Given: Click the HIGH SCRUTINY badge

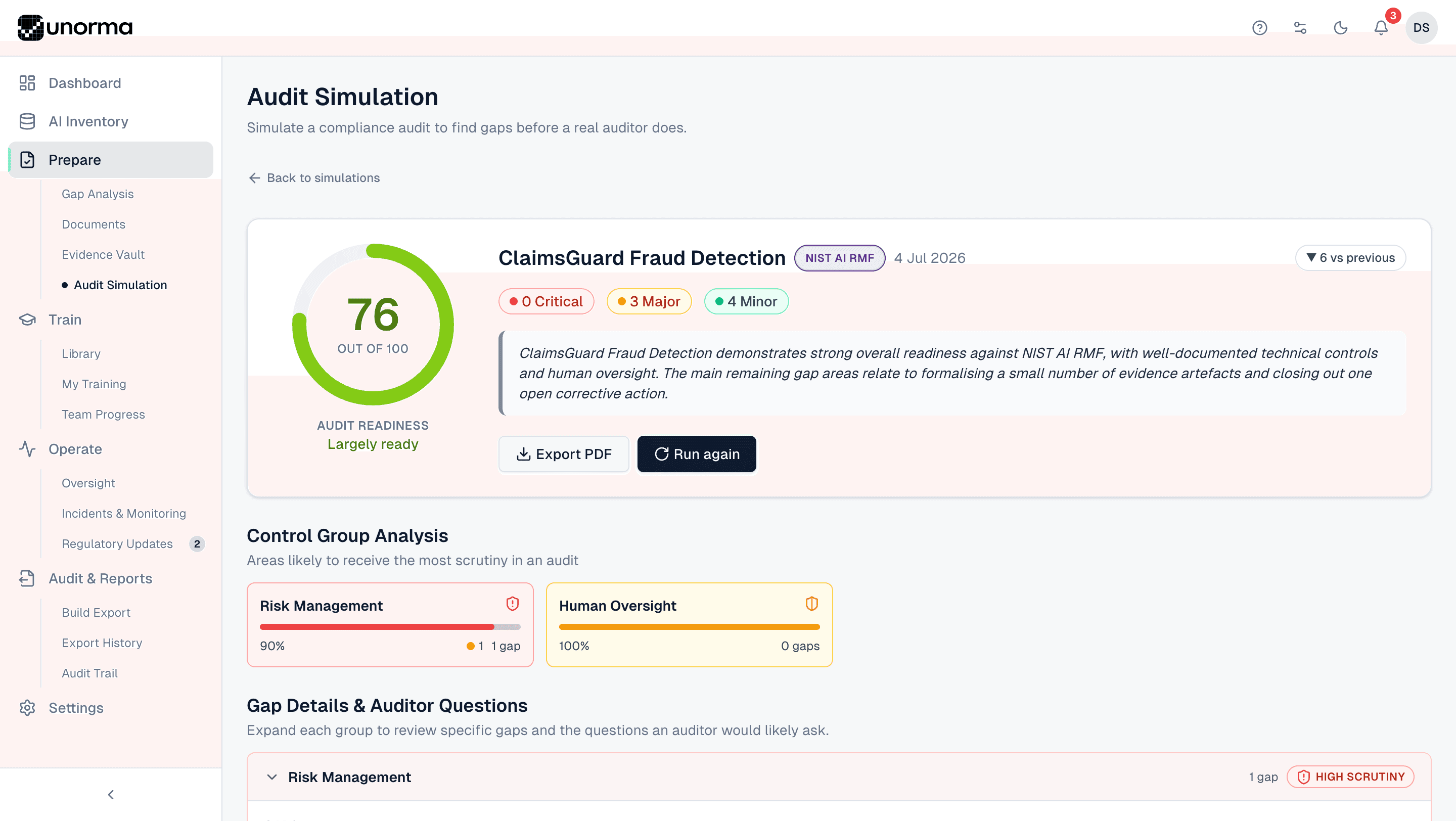Looking at the screenshot, I should pos(1350,777).
